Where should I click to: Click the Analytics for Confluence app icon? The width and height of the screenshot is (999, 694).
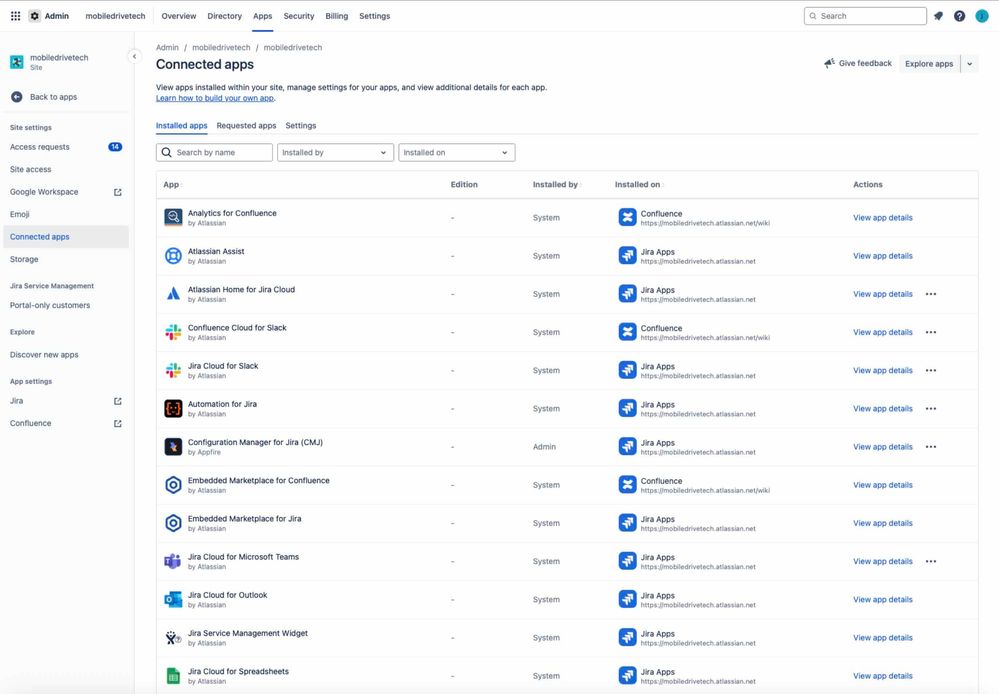pos(173,217)
